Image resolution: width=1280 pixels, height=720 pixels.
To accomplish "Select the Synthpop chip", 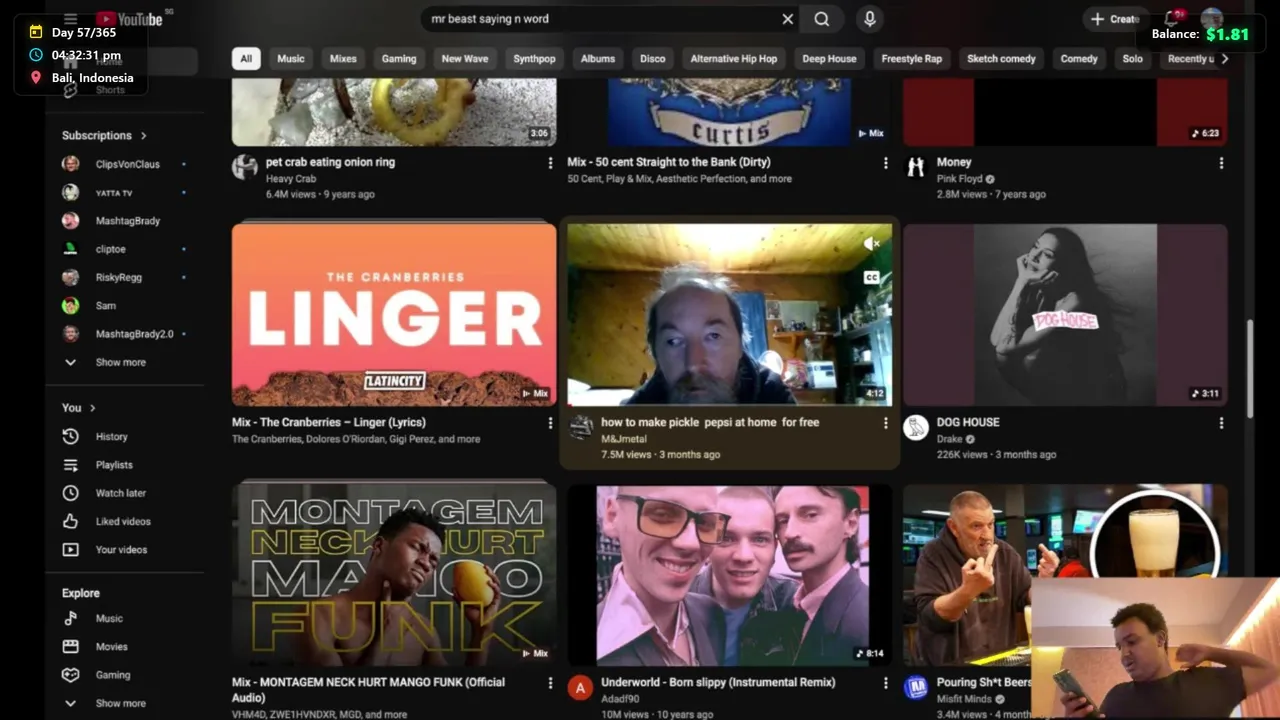I will (x=534, y=59).
